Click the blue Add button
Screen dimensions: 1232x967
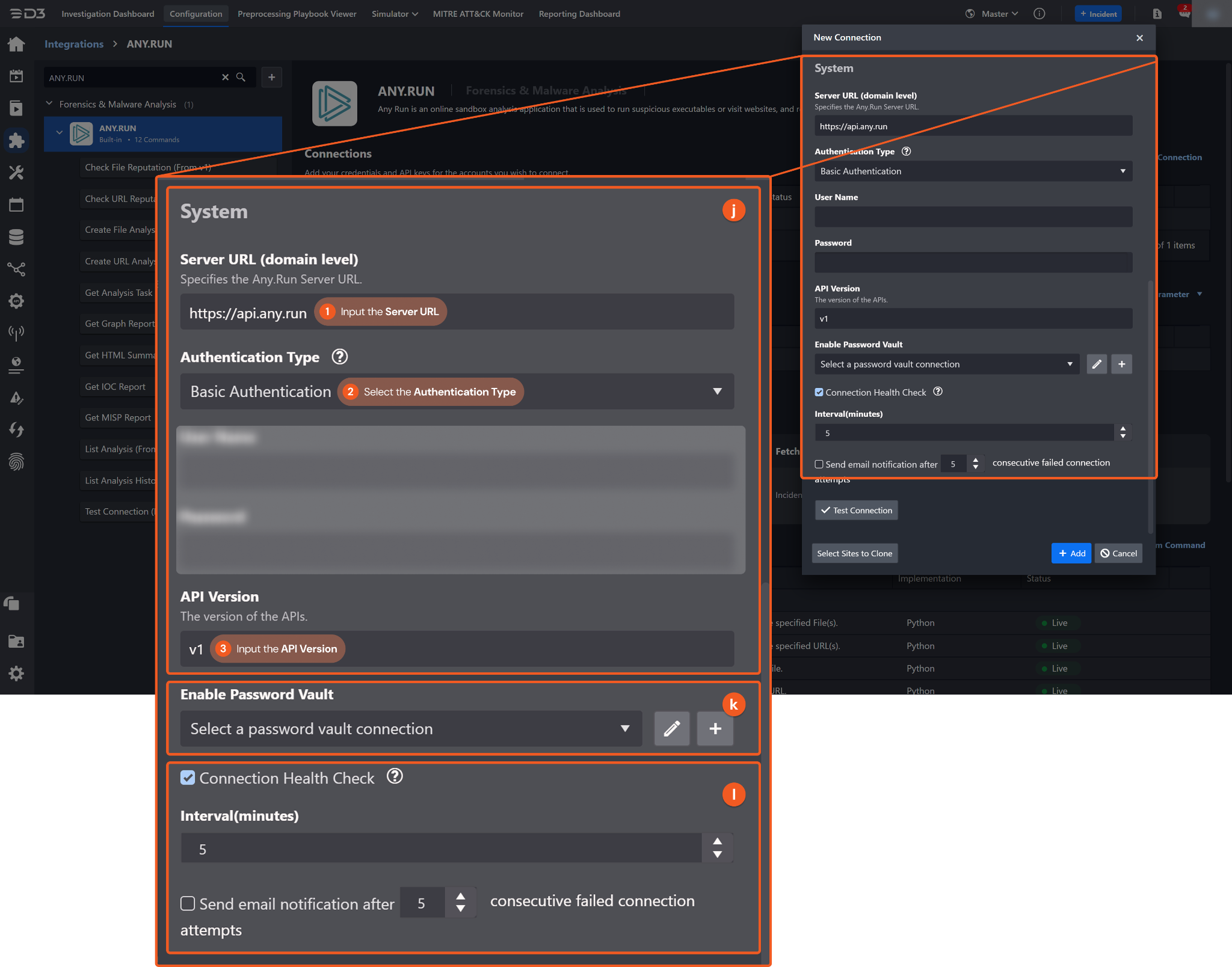pyautogui.click(x=1071, y=553)
